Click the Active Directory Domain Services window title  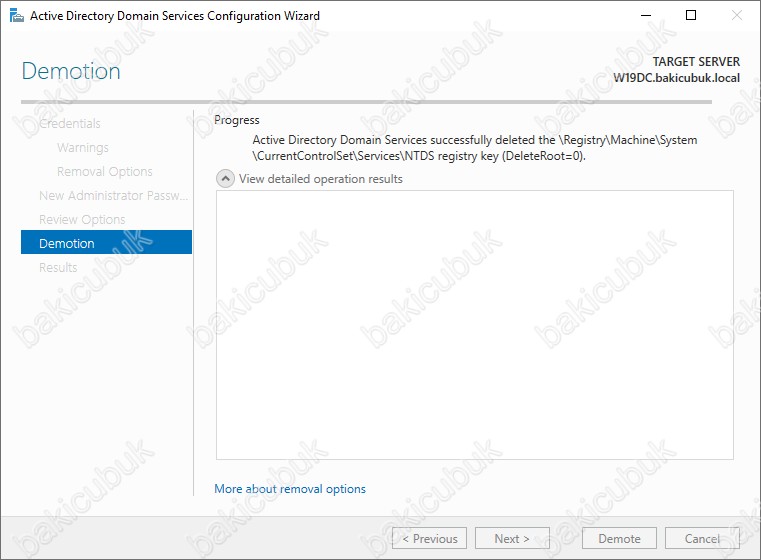[175, 16]
